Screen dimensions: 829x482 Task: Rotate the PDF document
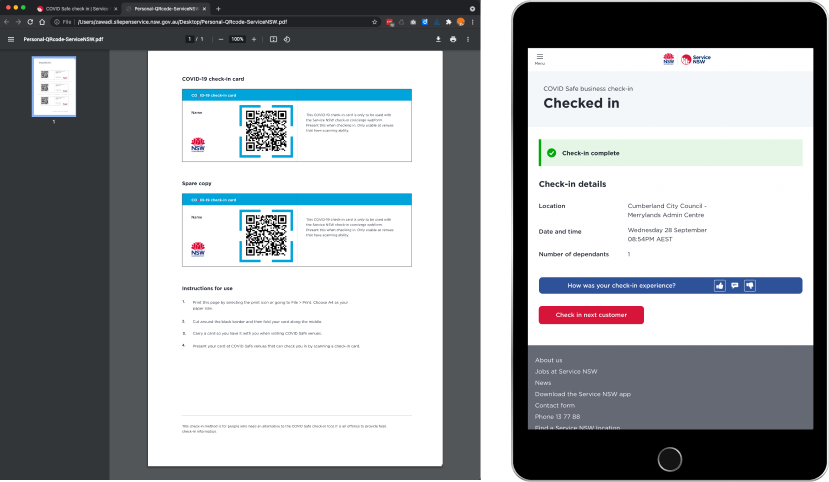coord(287,39)
